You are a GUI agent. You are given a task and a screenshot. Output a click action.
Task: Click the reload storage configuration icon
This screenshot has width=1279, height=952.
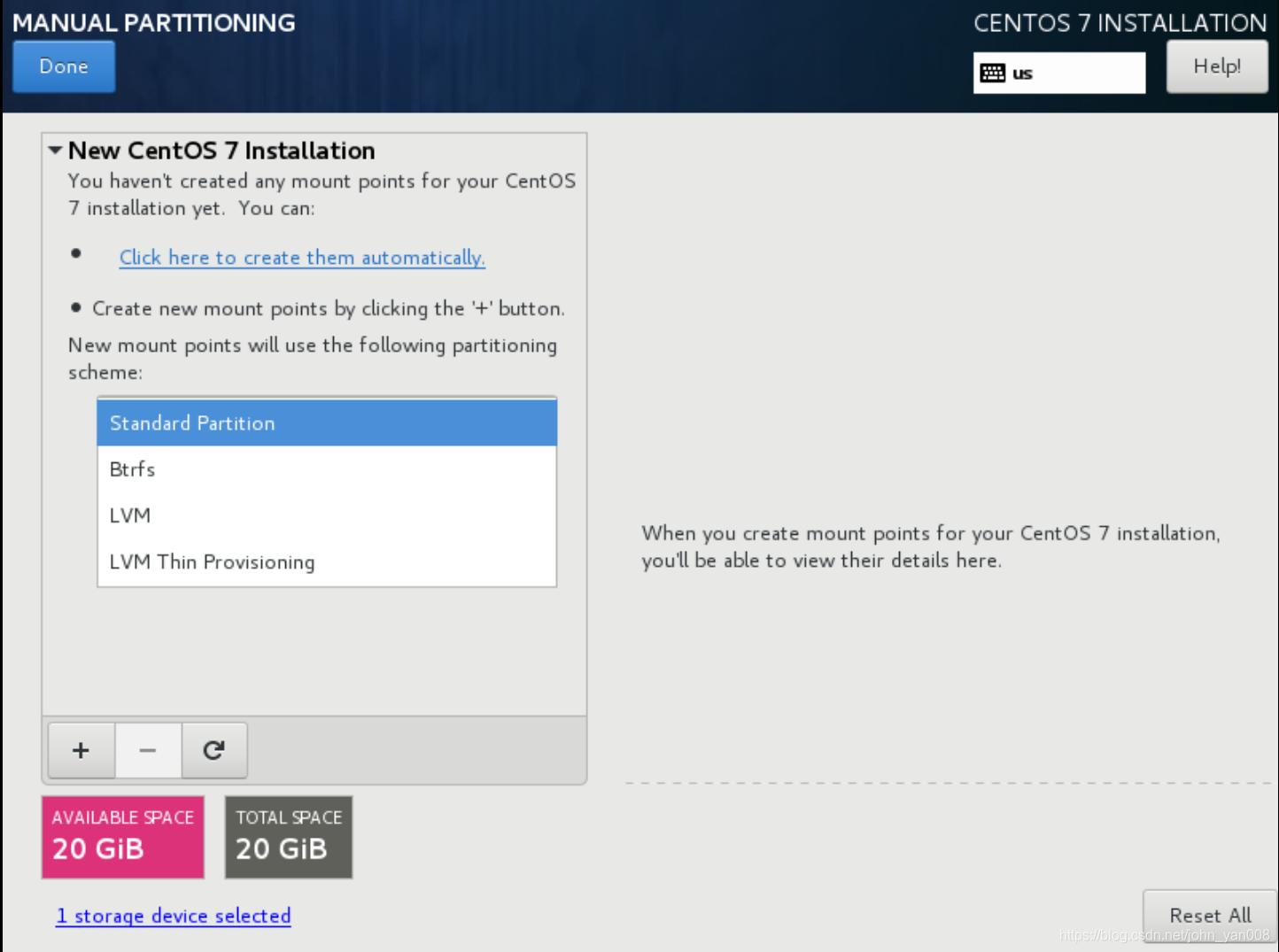coord(214,750)
